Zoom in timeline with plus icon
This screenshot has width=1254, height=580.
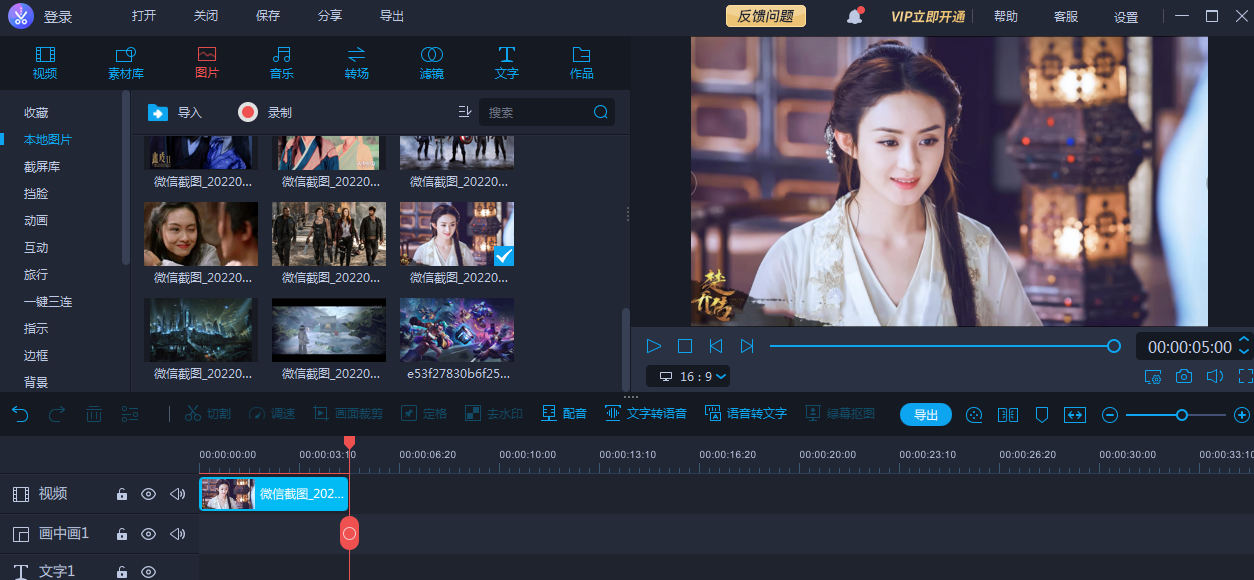tap(1242, 415)
